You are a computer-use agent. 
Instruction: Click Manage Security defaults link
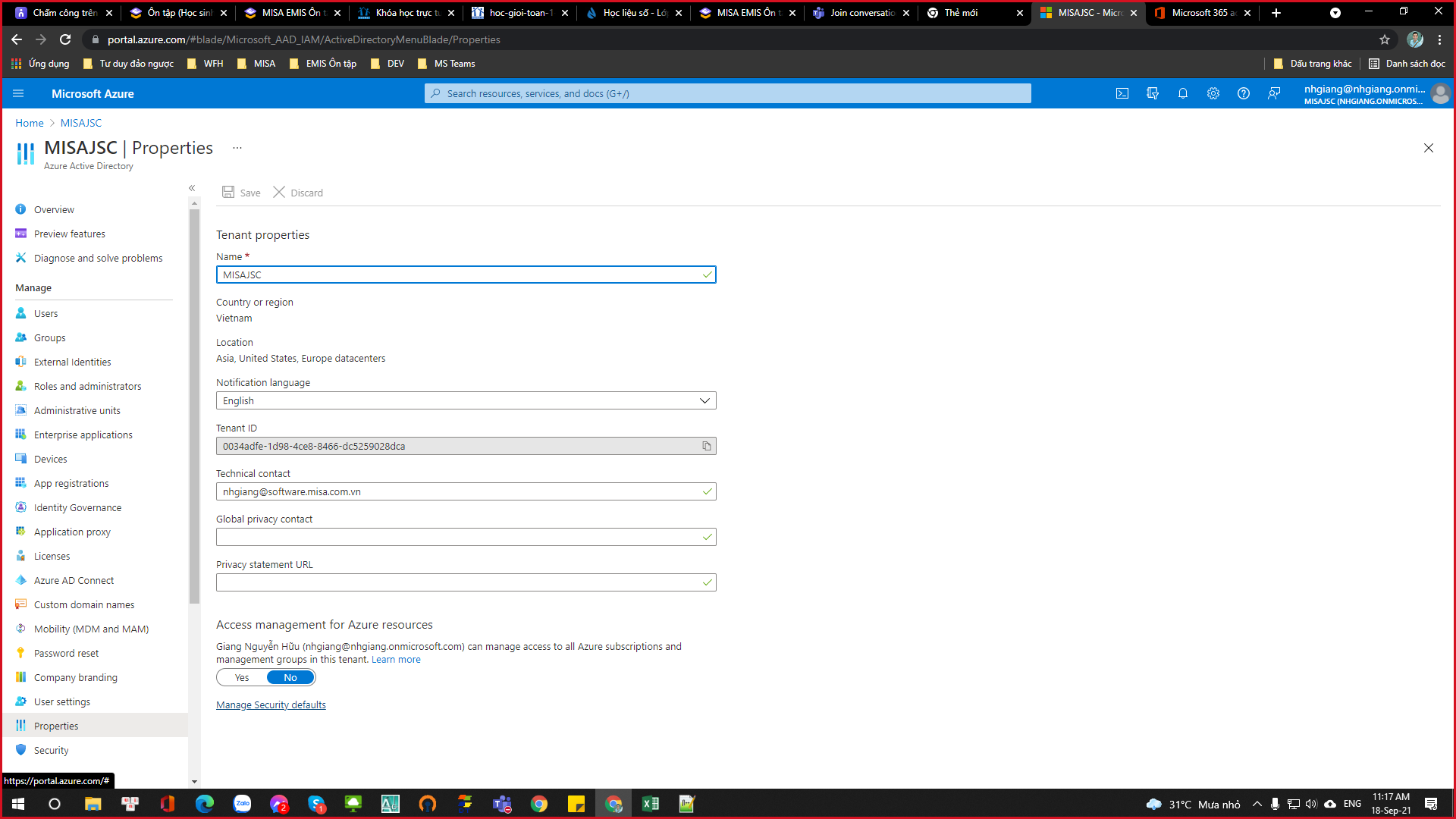(271, 704)
